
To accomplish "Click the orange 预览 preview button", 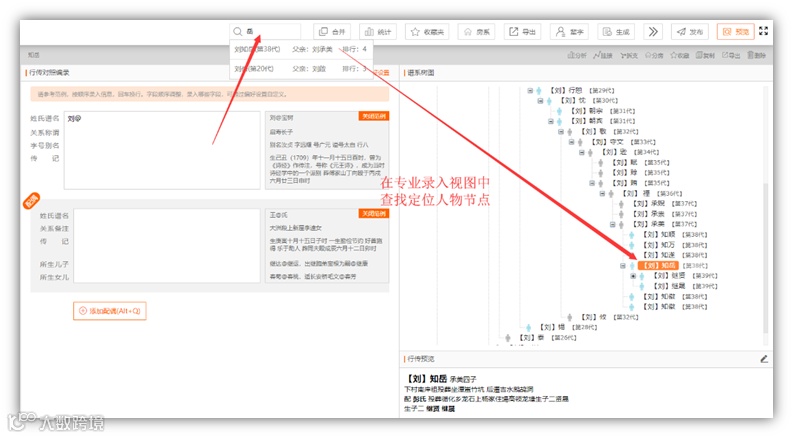I will (x=735, y=31).
